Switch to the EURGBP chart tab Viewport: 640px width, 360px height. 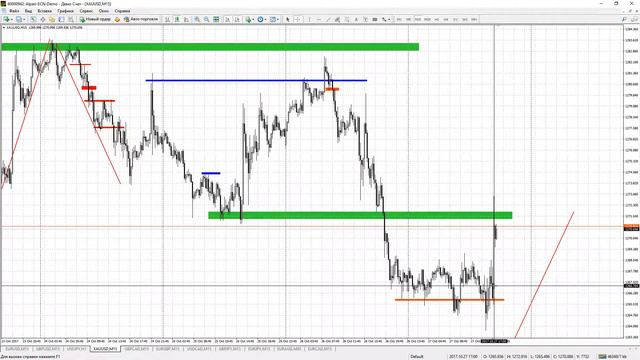[x=167, y=349]
